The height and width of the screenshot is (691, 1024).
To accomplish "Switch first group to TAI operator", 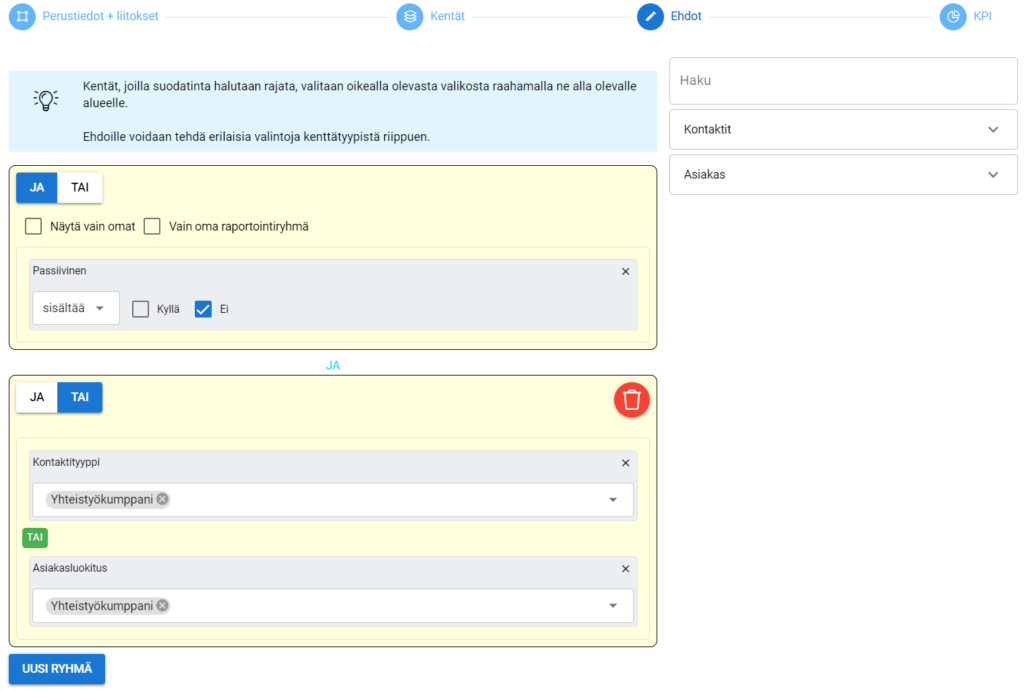I will coord(80,187).
